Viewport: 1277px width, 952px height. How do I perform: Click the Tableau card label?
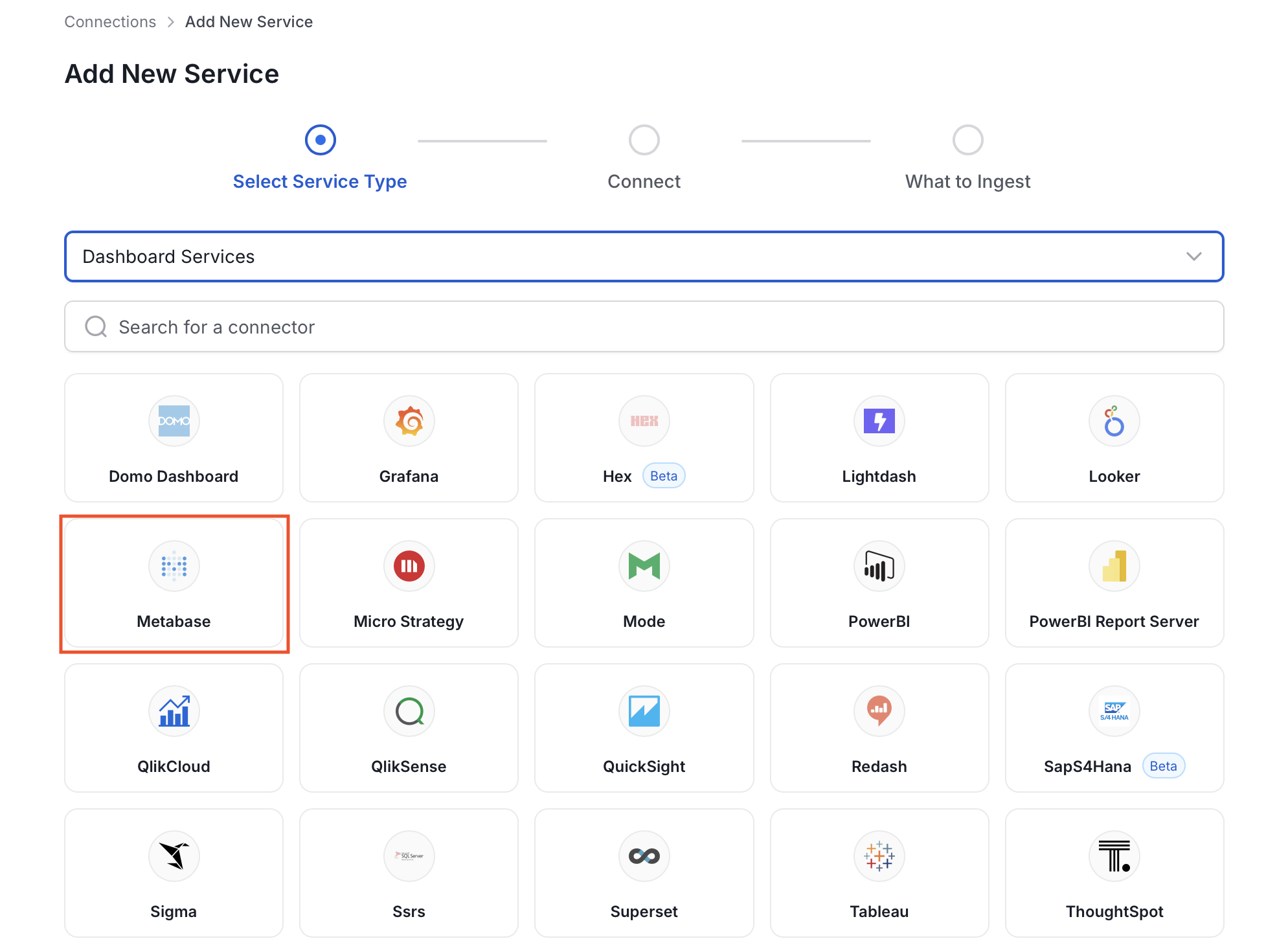point(879,911)
